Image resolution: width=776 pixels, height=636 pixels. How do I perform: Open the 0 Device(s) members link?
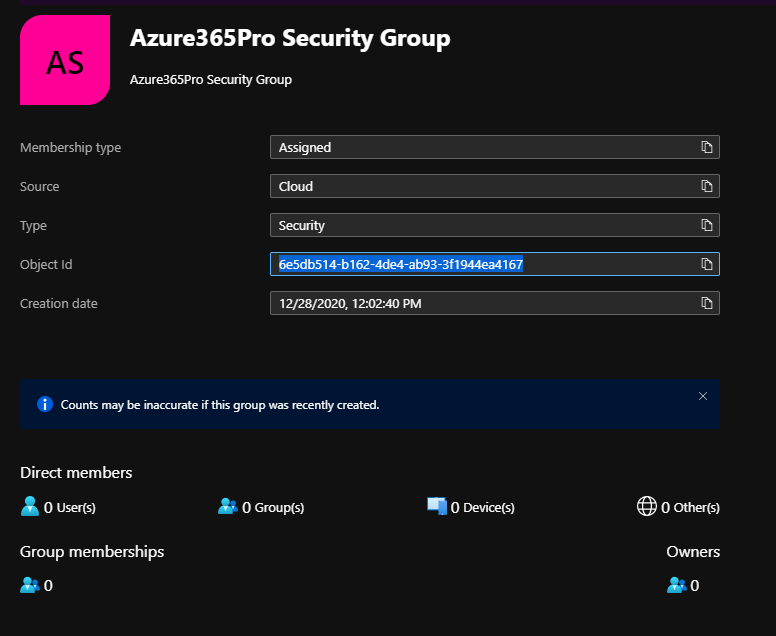[483, 507]
